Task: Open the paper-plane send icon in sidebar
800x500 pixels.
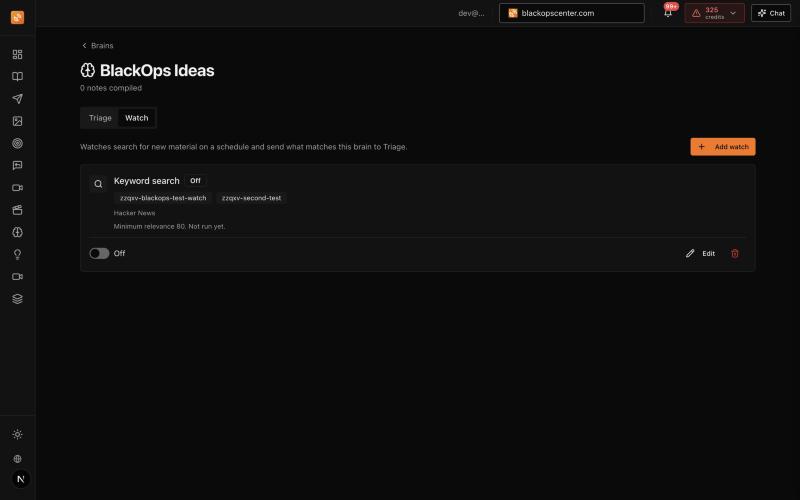Action: pos(17,98)
